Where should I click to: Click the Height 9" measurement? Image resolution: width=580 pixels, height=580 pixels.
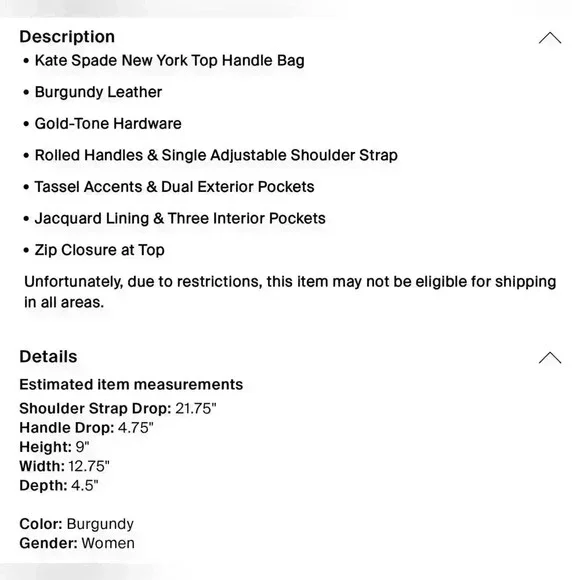(54, 447)
